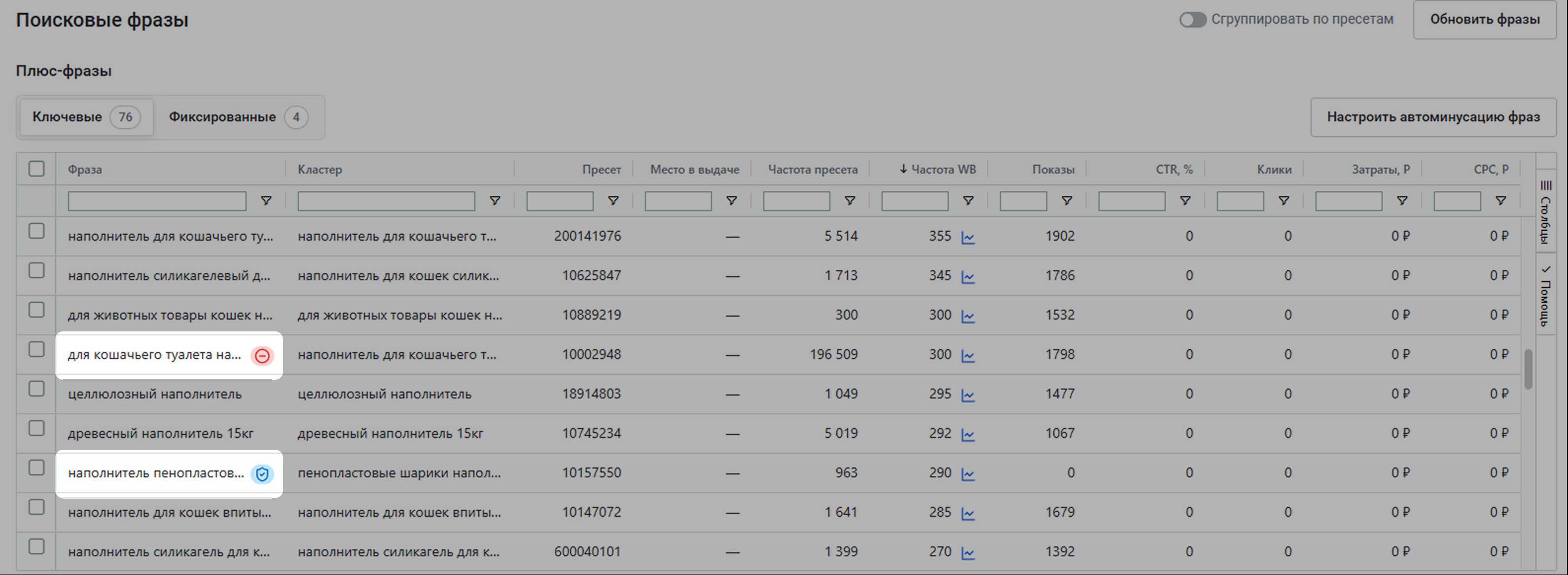
Task: Open frequency chart for древесный наполнитель 15кг row
Action: click(968, 435)
